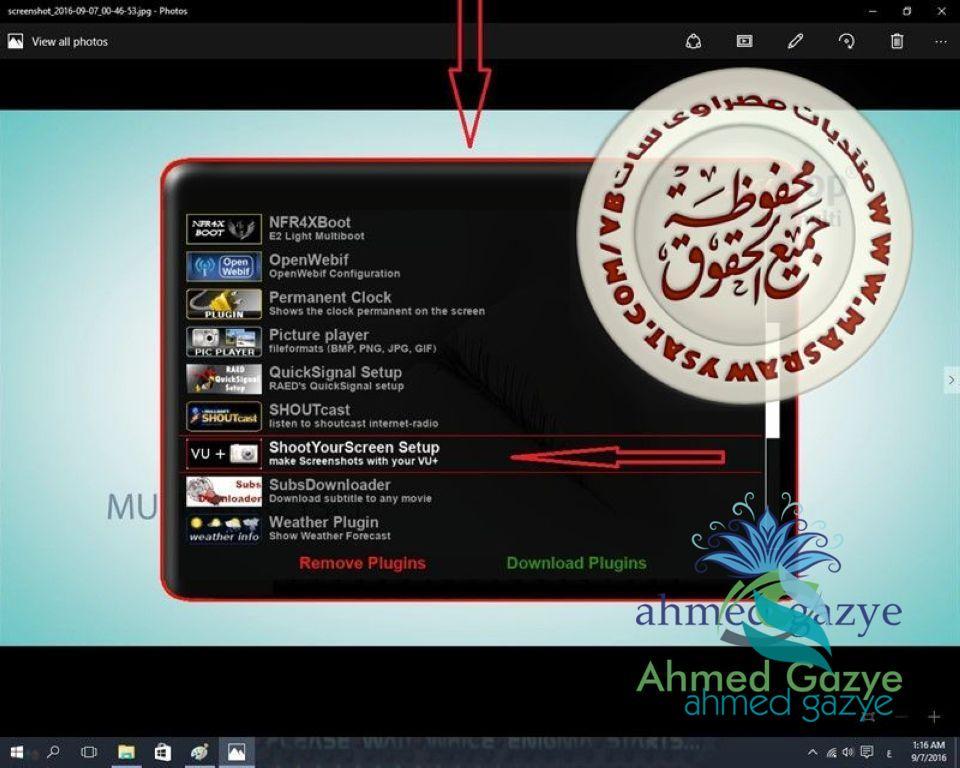Restore down the Photos window

[907, 11]
